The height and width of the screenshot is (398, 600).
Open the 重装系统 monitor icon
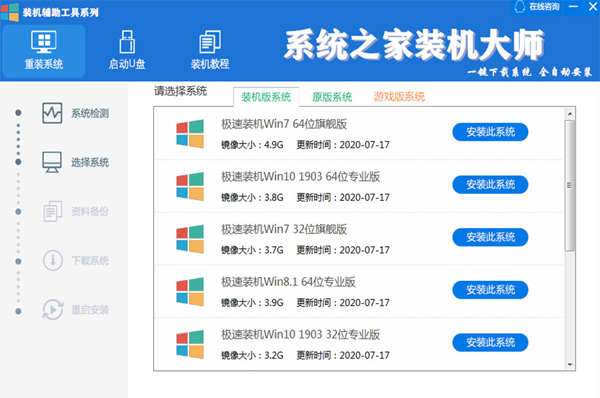pos(44,42)
